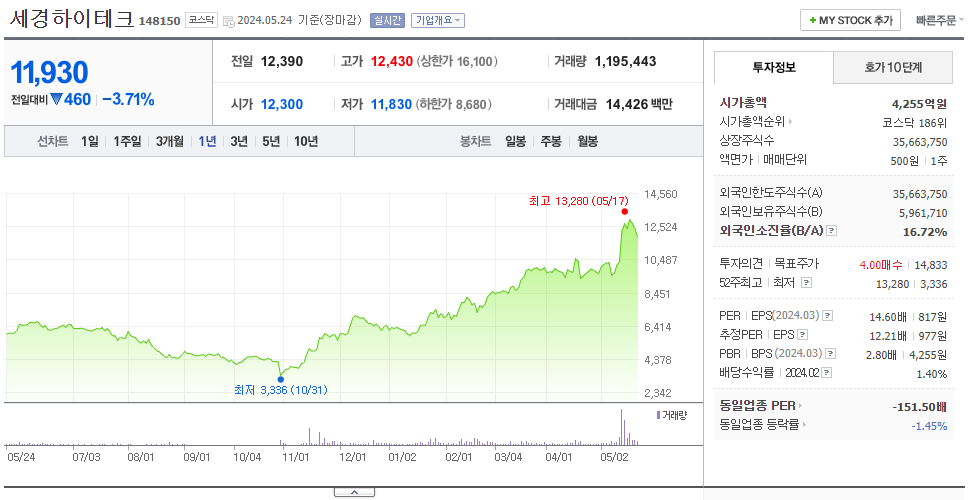968x500 pixels.
Task: Click the dividend yield 1.40%
Action: pyautogui.click(x=932, y=373)
